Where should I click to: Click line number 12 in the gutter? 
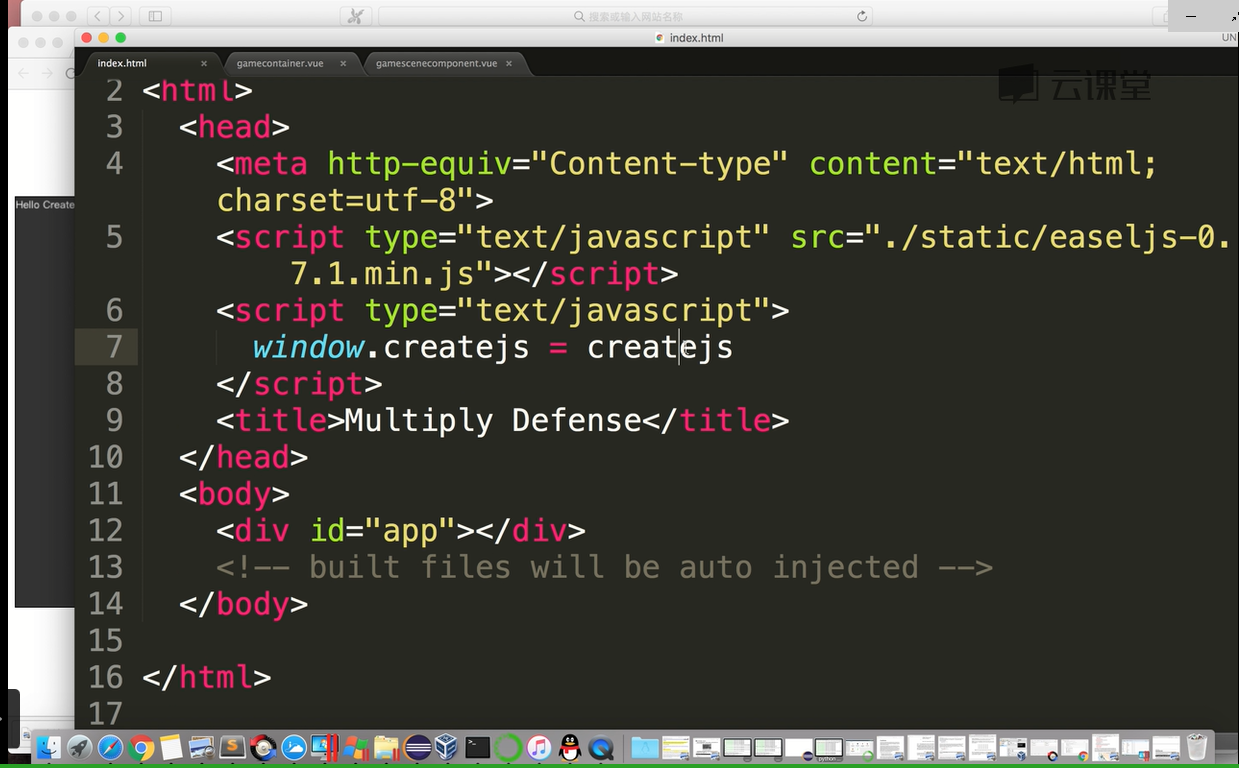[105, 530]
